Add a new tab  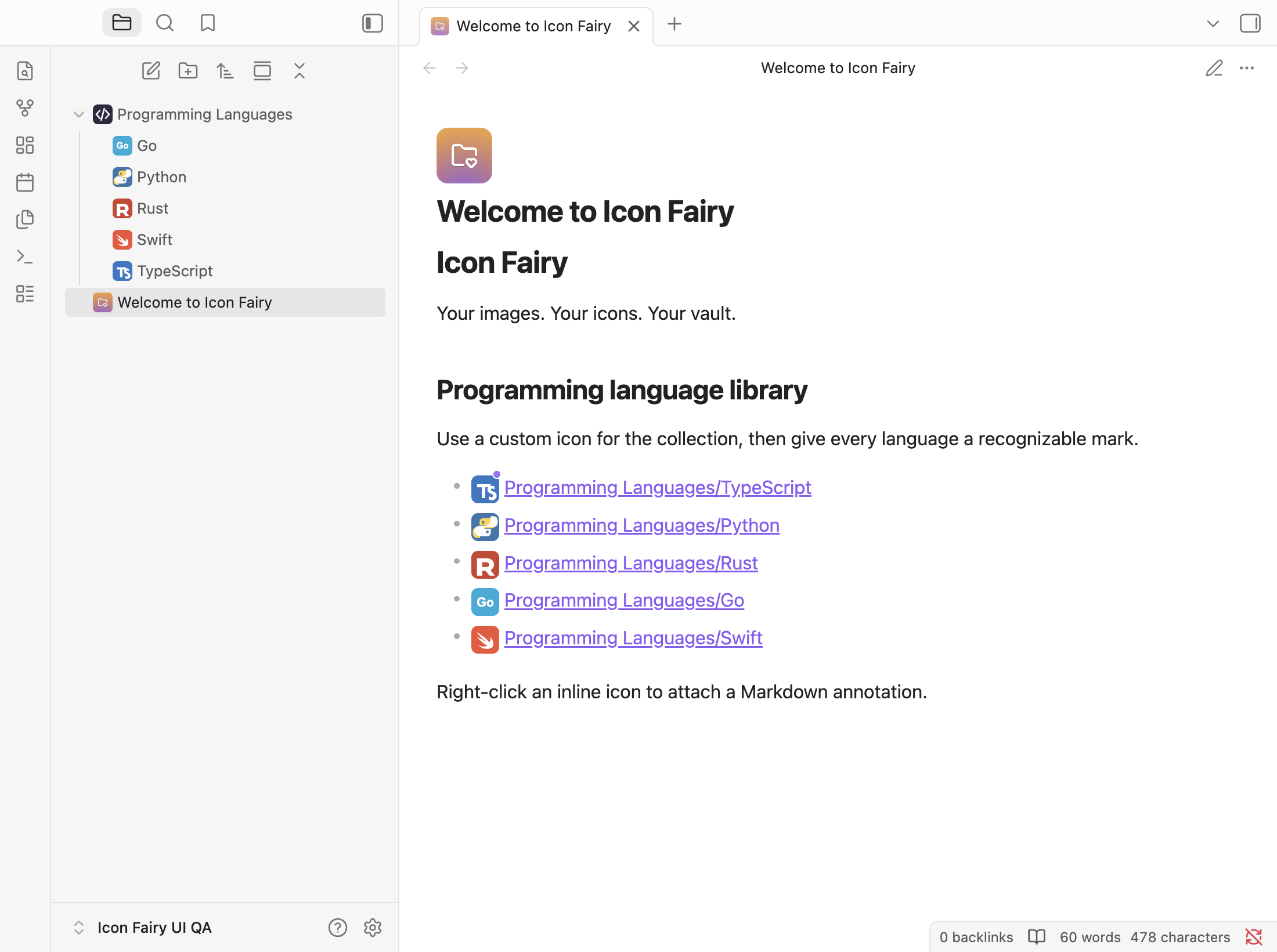point(674,24)
